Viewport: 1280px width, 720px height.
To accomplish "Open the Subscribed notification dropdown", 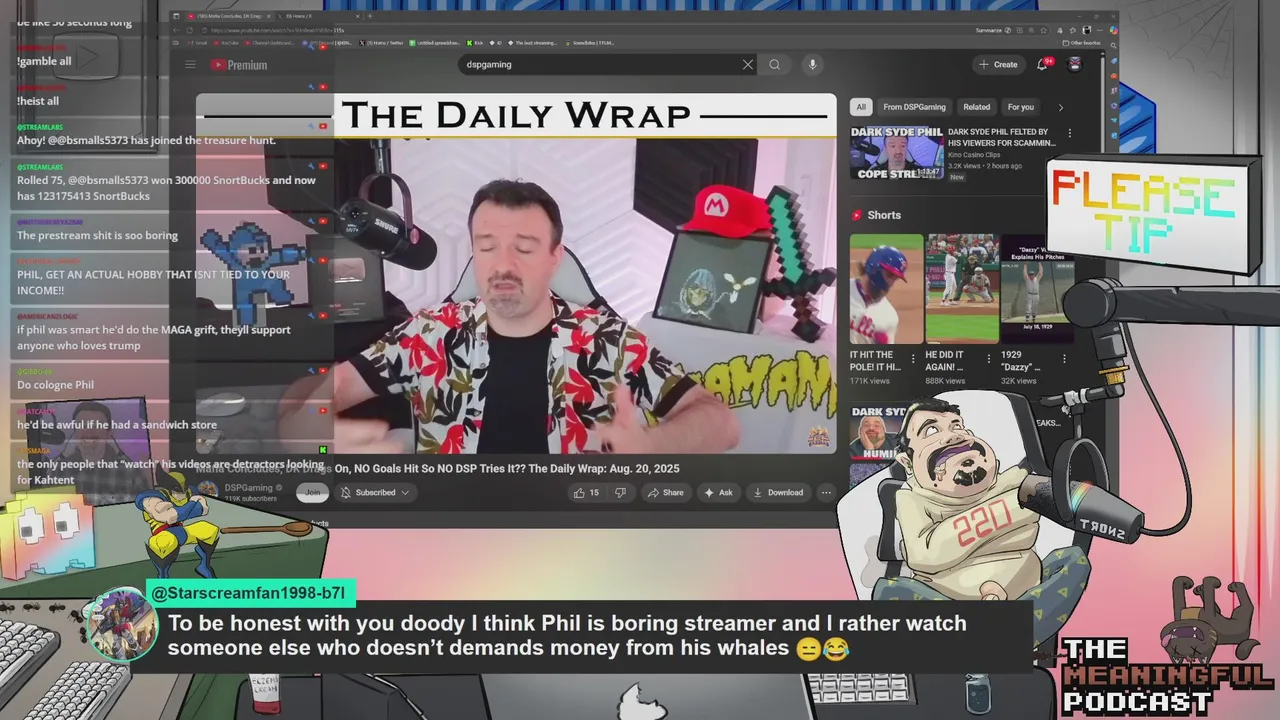I will tap(375, 492).
